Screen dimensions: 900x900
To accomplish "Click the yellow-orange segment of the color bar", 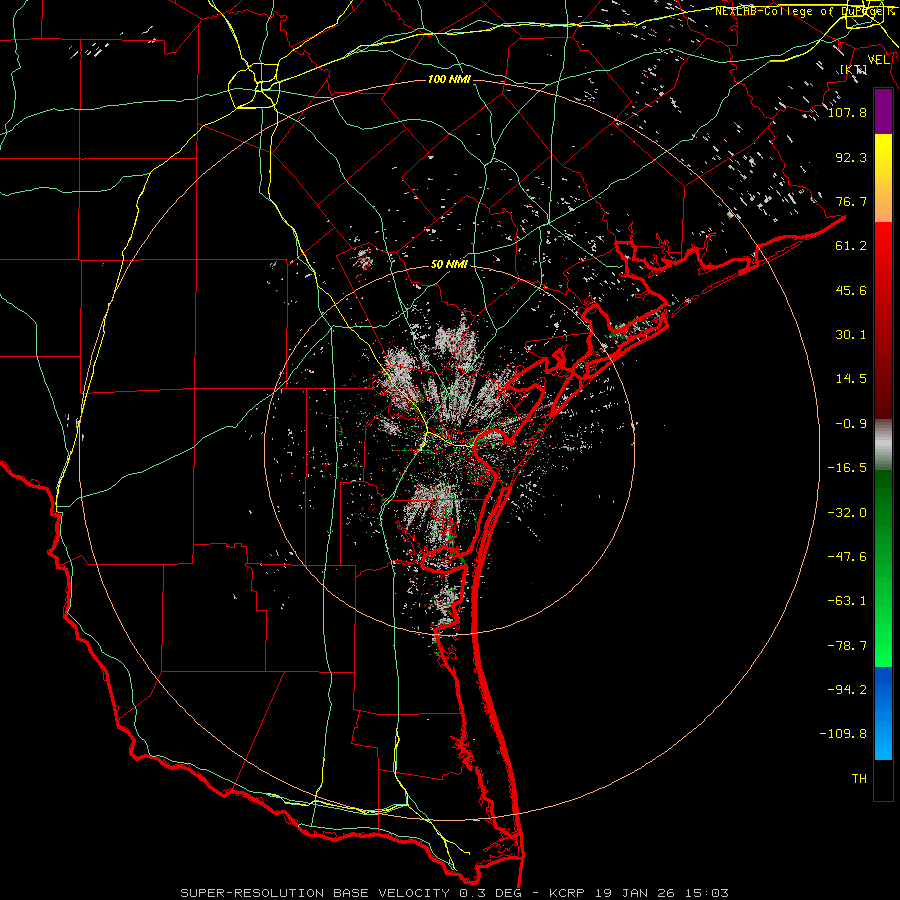I will [x=883, y=178].
